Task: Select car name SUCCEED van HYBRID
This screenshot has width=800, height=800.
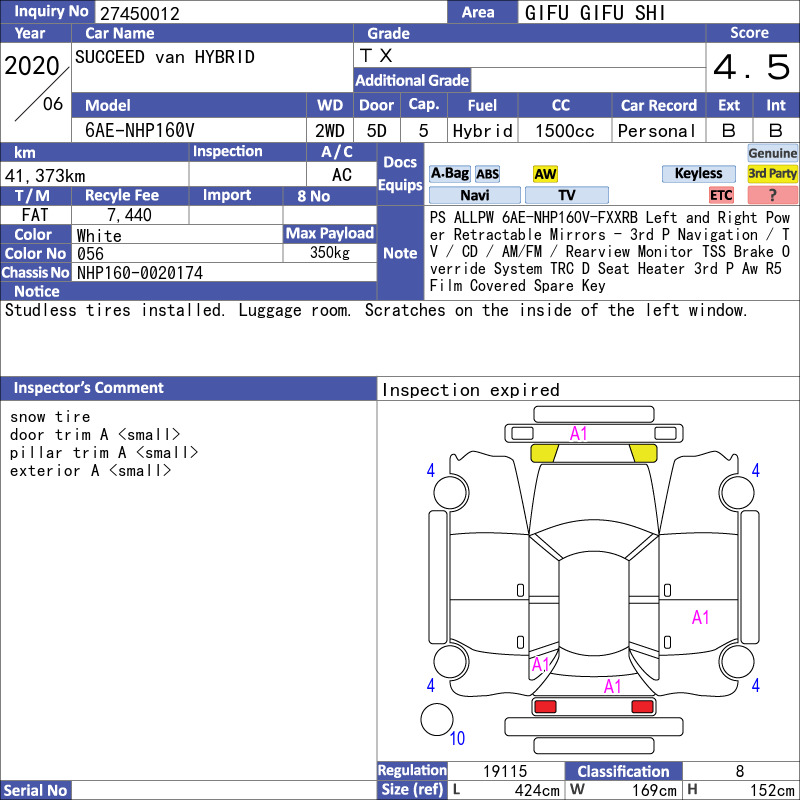Action: point(165,57)
